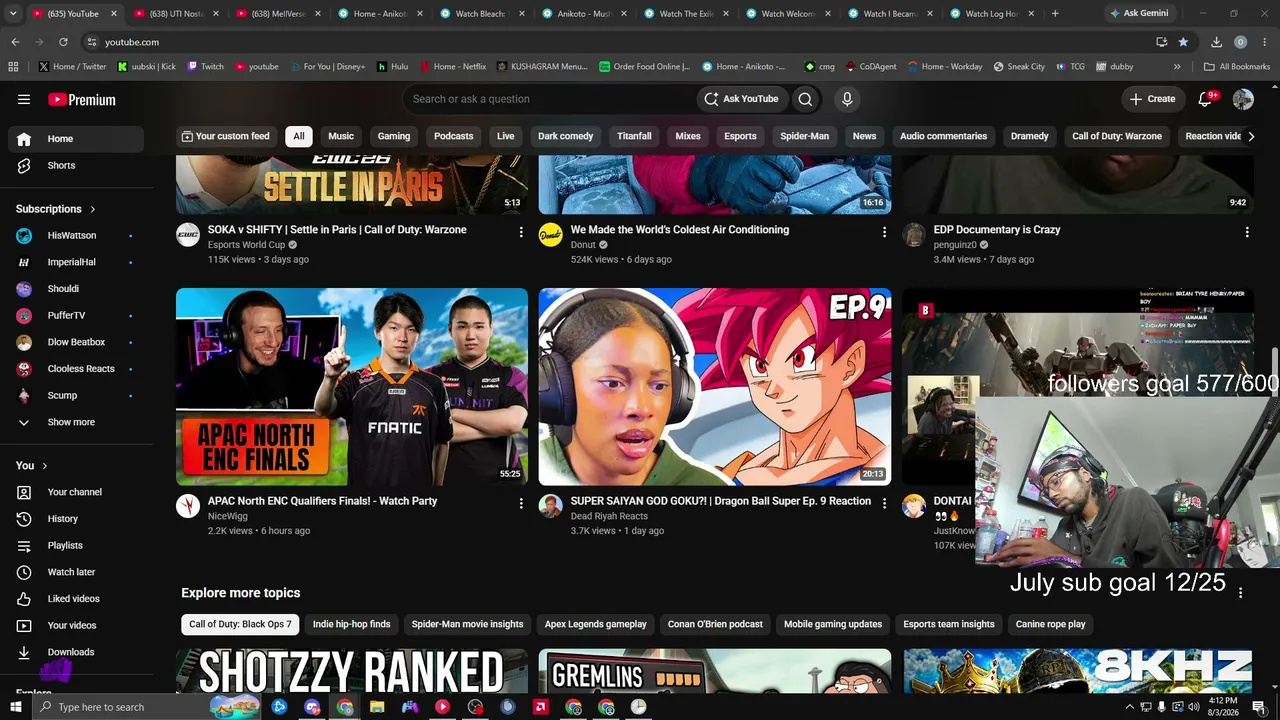
Task: Select the Spider-Man chip
Action: (x=805, y=136)
